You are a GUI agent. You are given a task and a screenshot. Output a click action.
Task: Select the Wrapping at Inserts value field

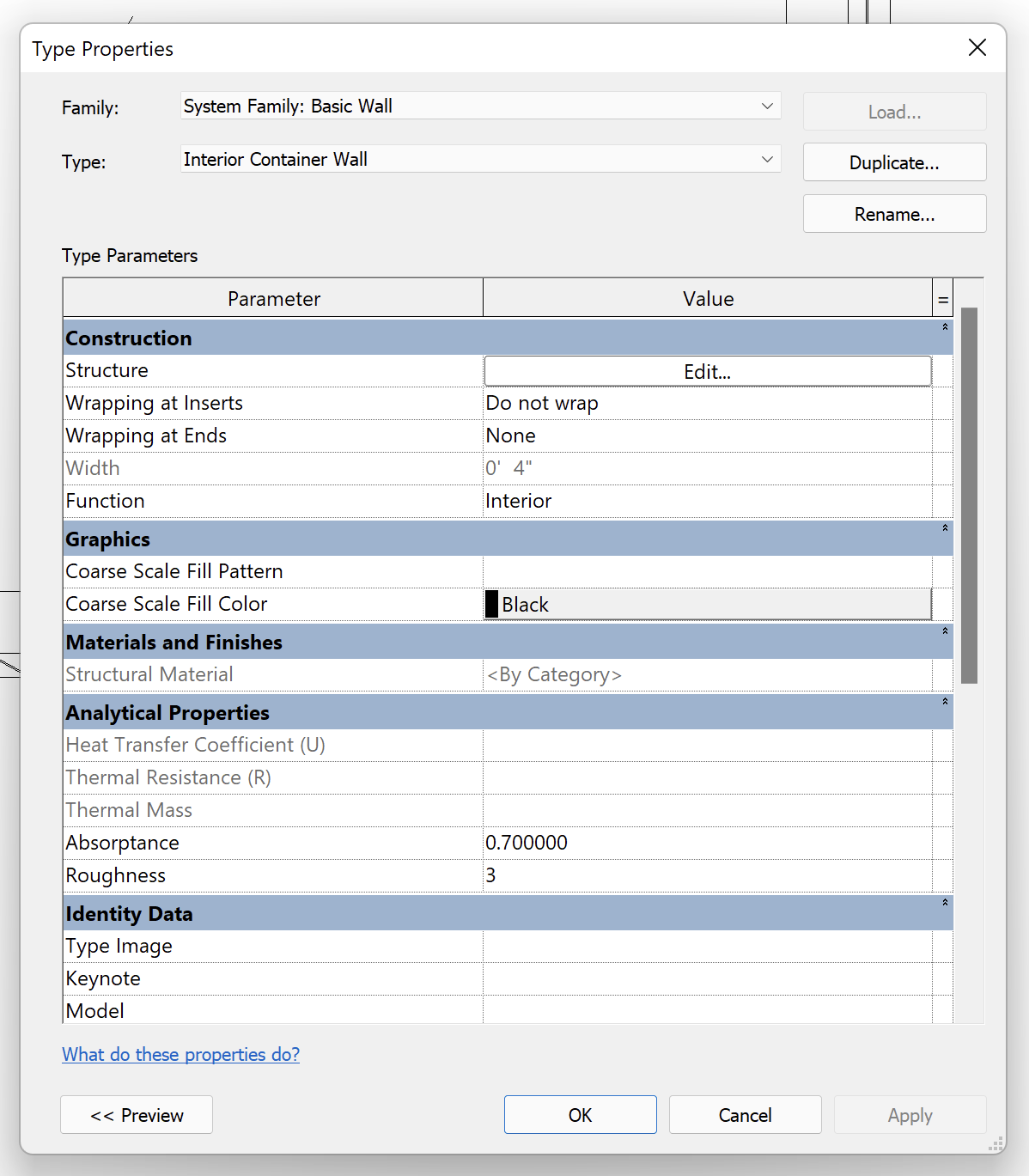(707, 403)
